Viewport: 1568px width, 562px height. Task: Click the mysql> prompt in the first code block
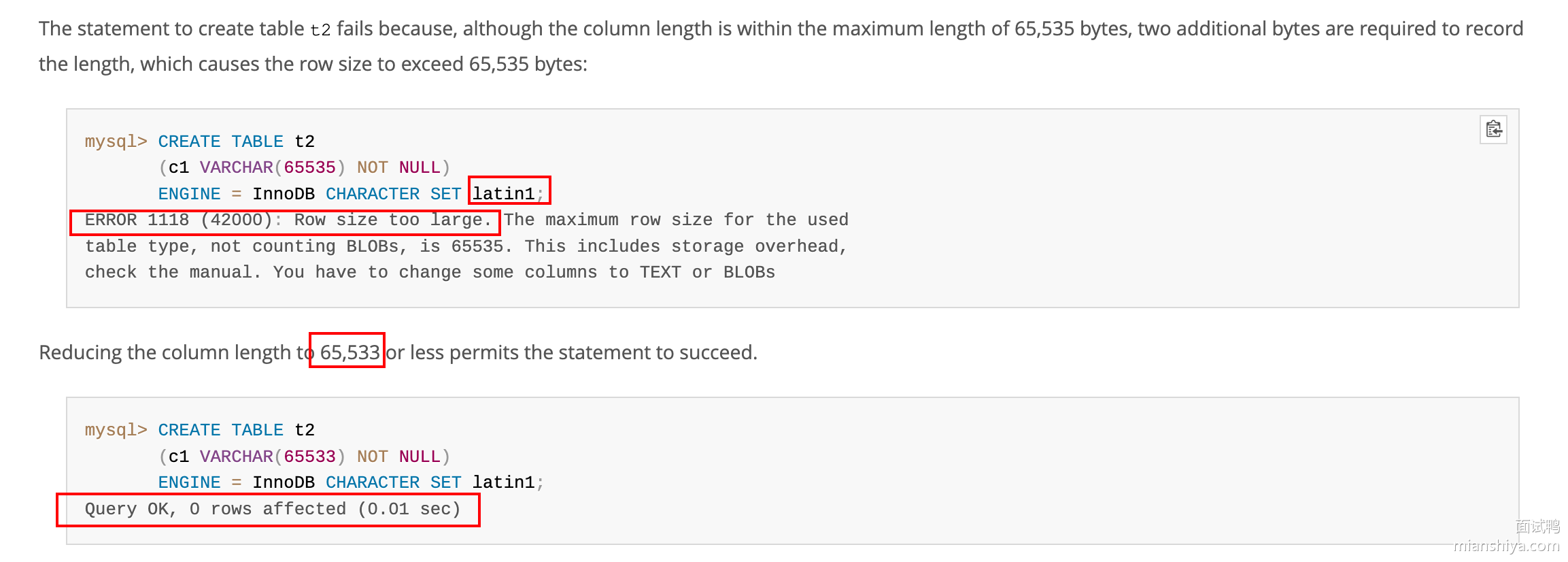(x=116, y=142)
